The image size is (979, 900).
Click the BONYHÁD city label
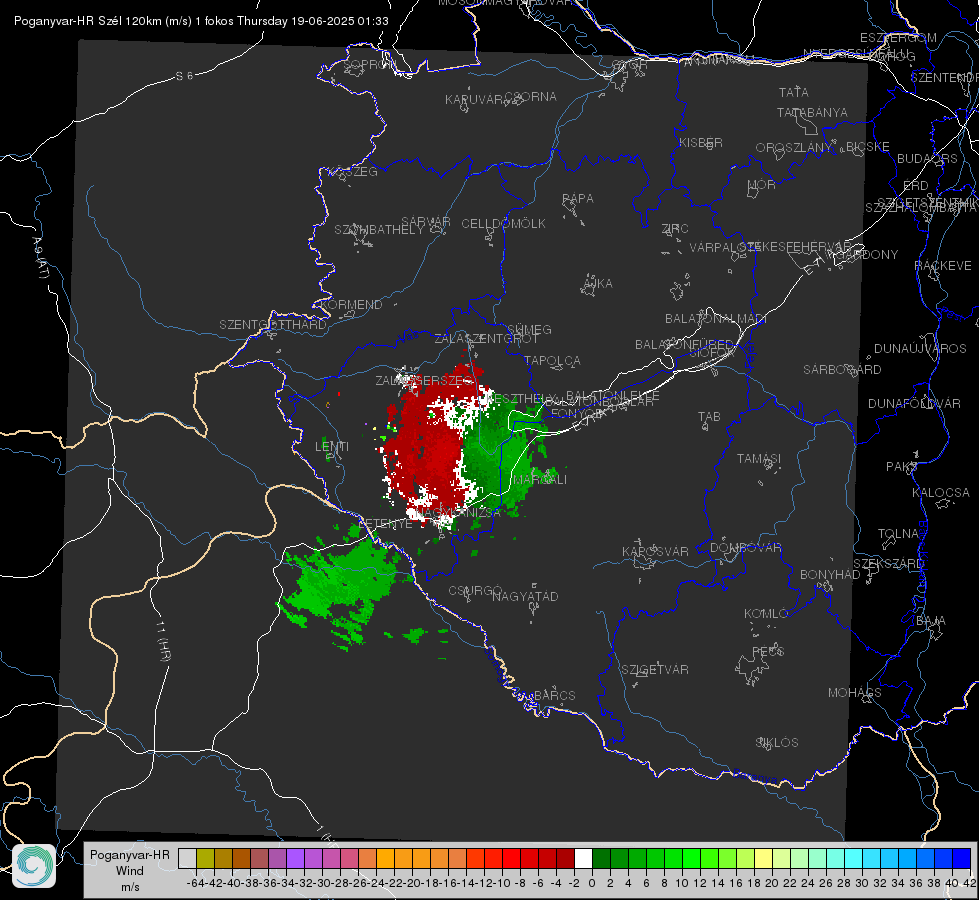(x=830, y=575)
